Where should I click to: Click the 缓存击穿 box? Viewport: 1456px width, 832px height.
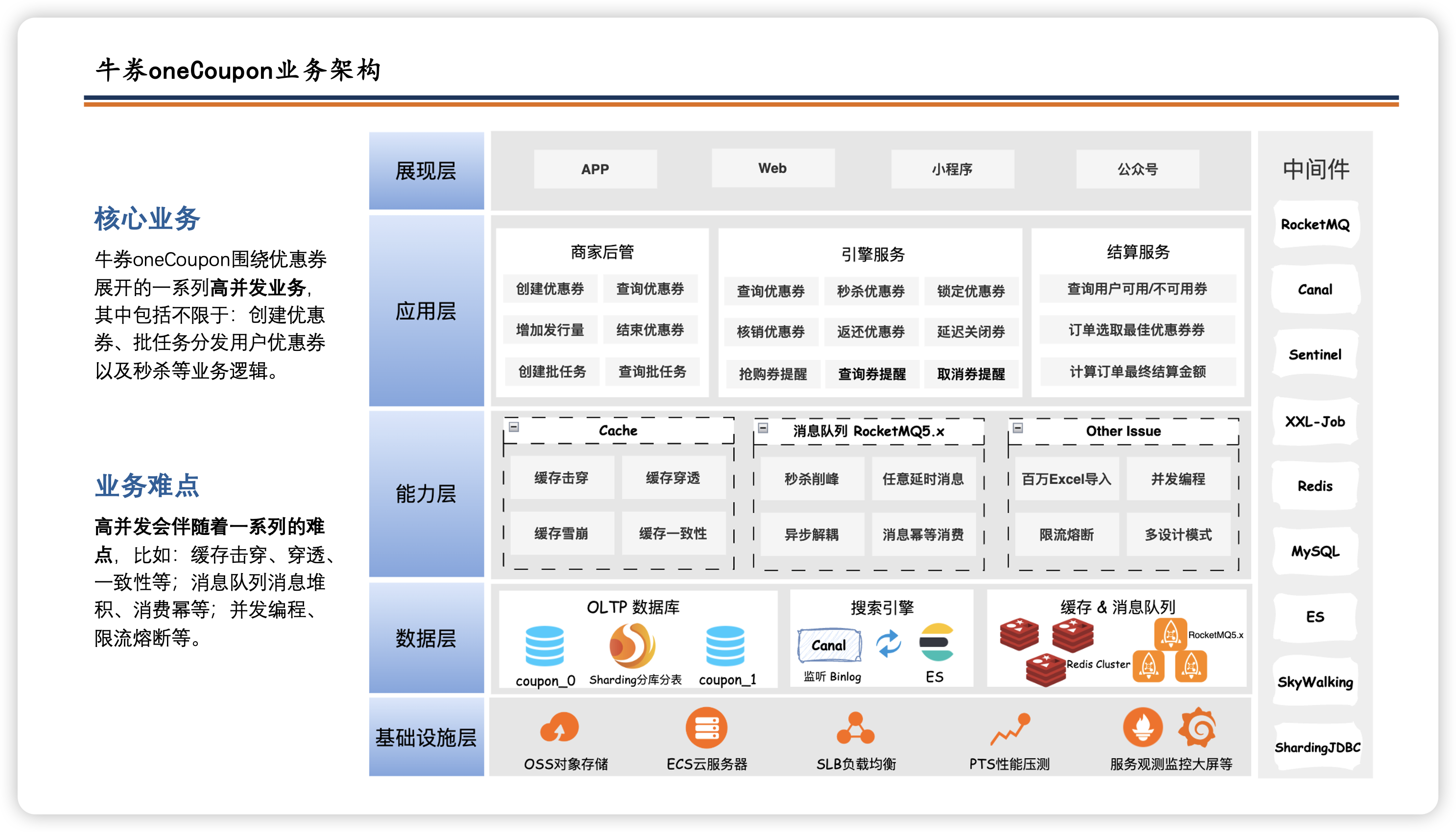[562, 478]
